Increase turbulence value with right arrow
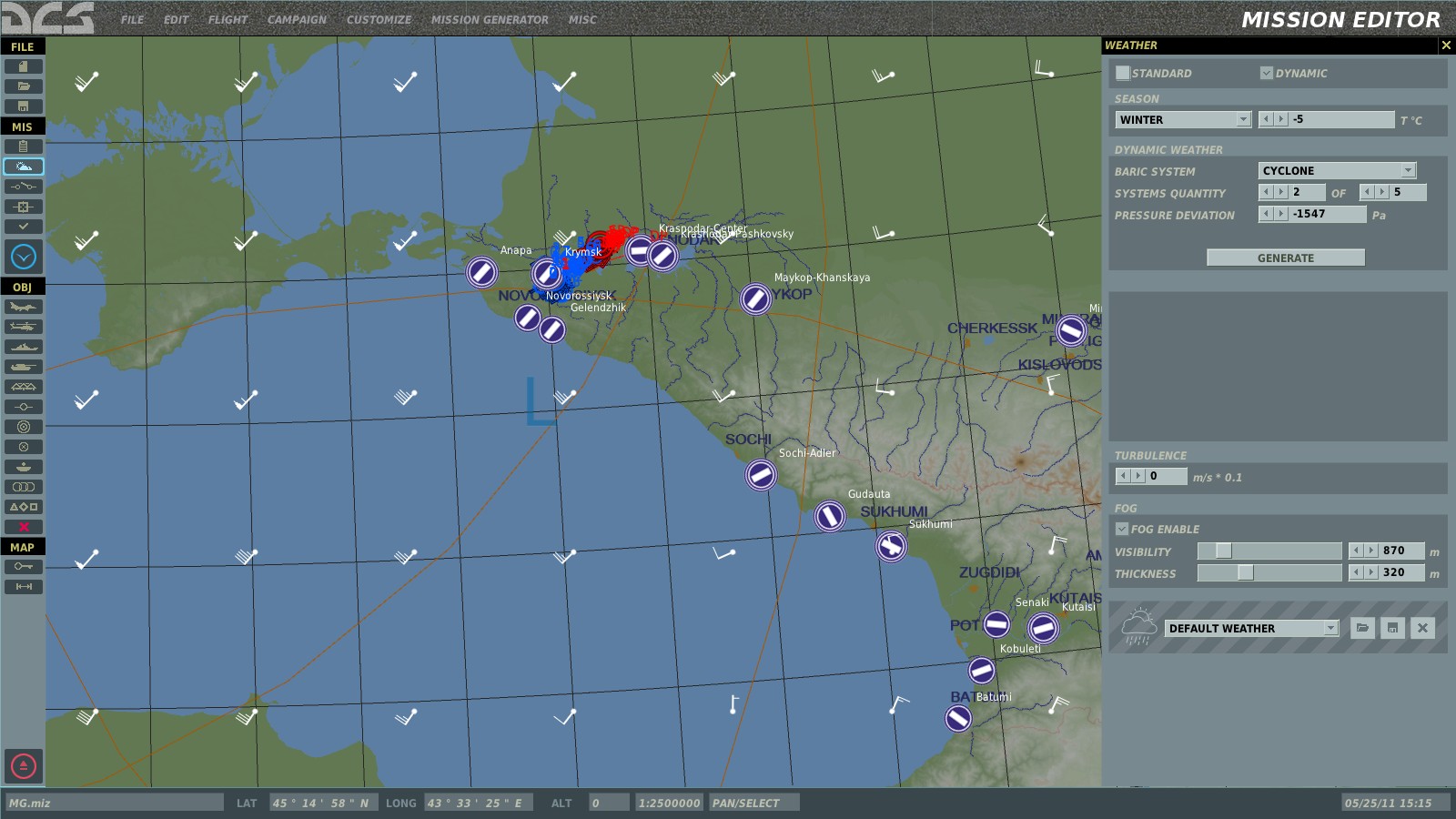The height and width of the screenshot is (819, 1456). point(1138,476)
